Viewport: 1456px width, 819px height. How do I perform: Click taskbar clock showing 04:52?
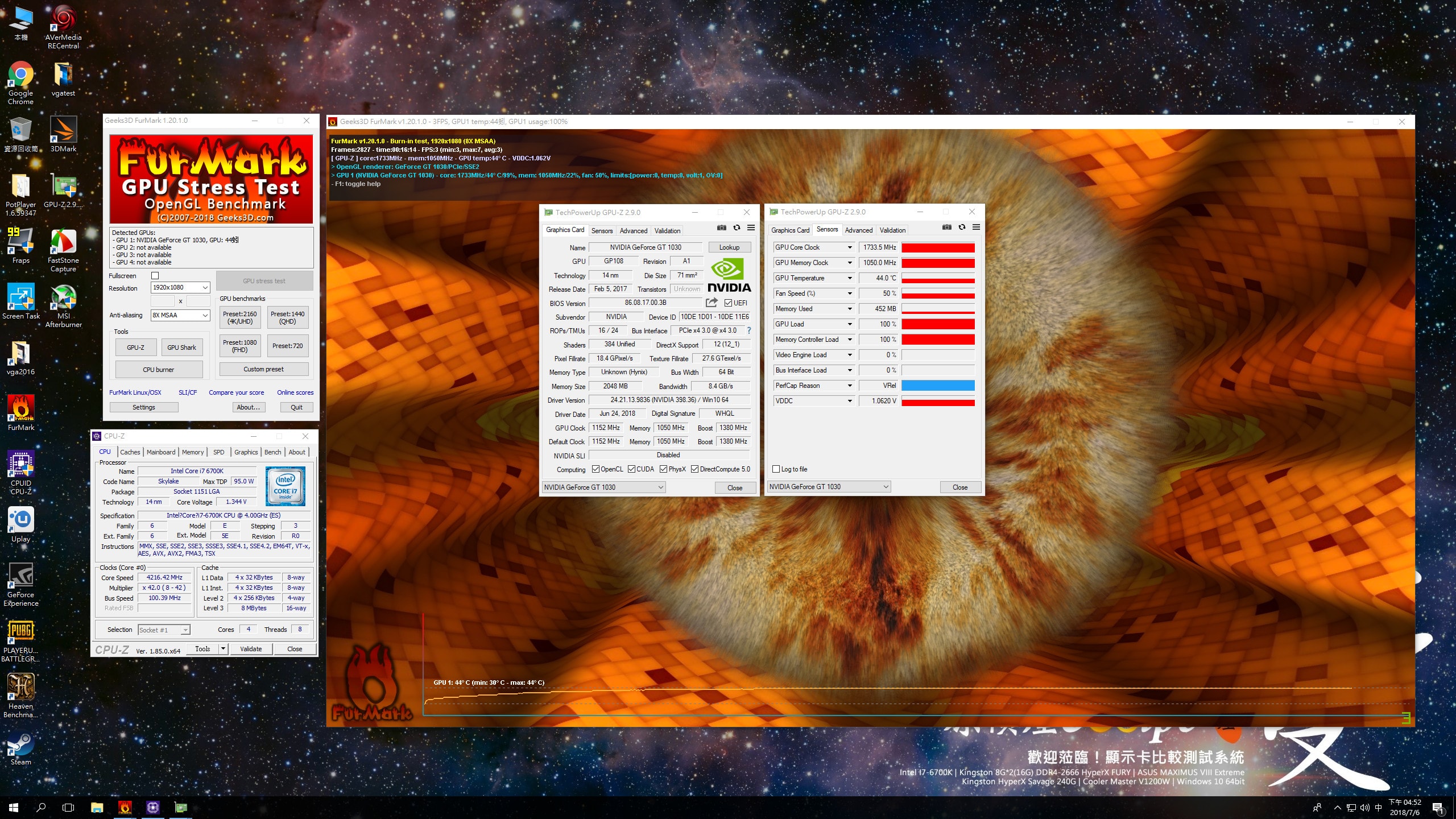click(x=1405, y=808)
